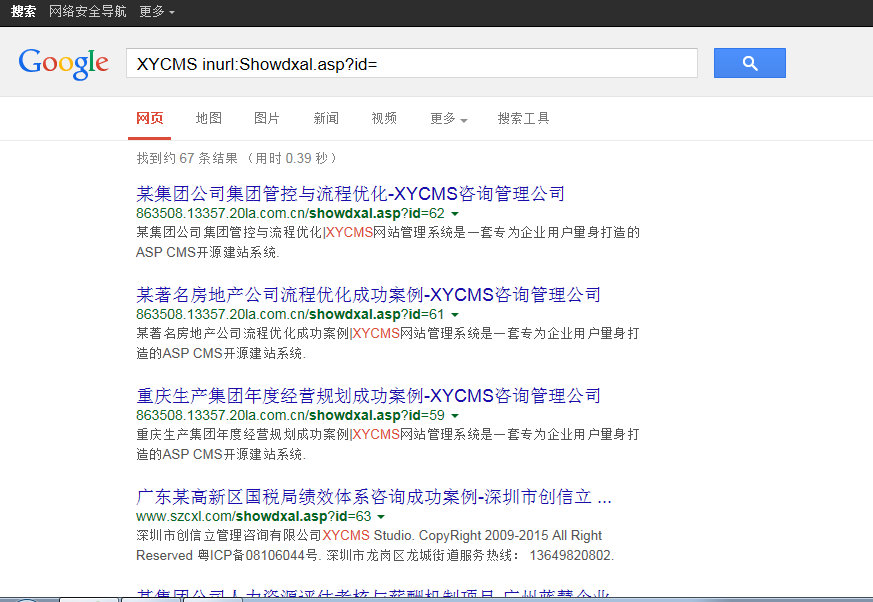Viewport: 873px width, 602px height.
Task: Click URL text 863508.13357.20la.com.cn/showdxal.asp?id=59
Action: (290, 415)
